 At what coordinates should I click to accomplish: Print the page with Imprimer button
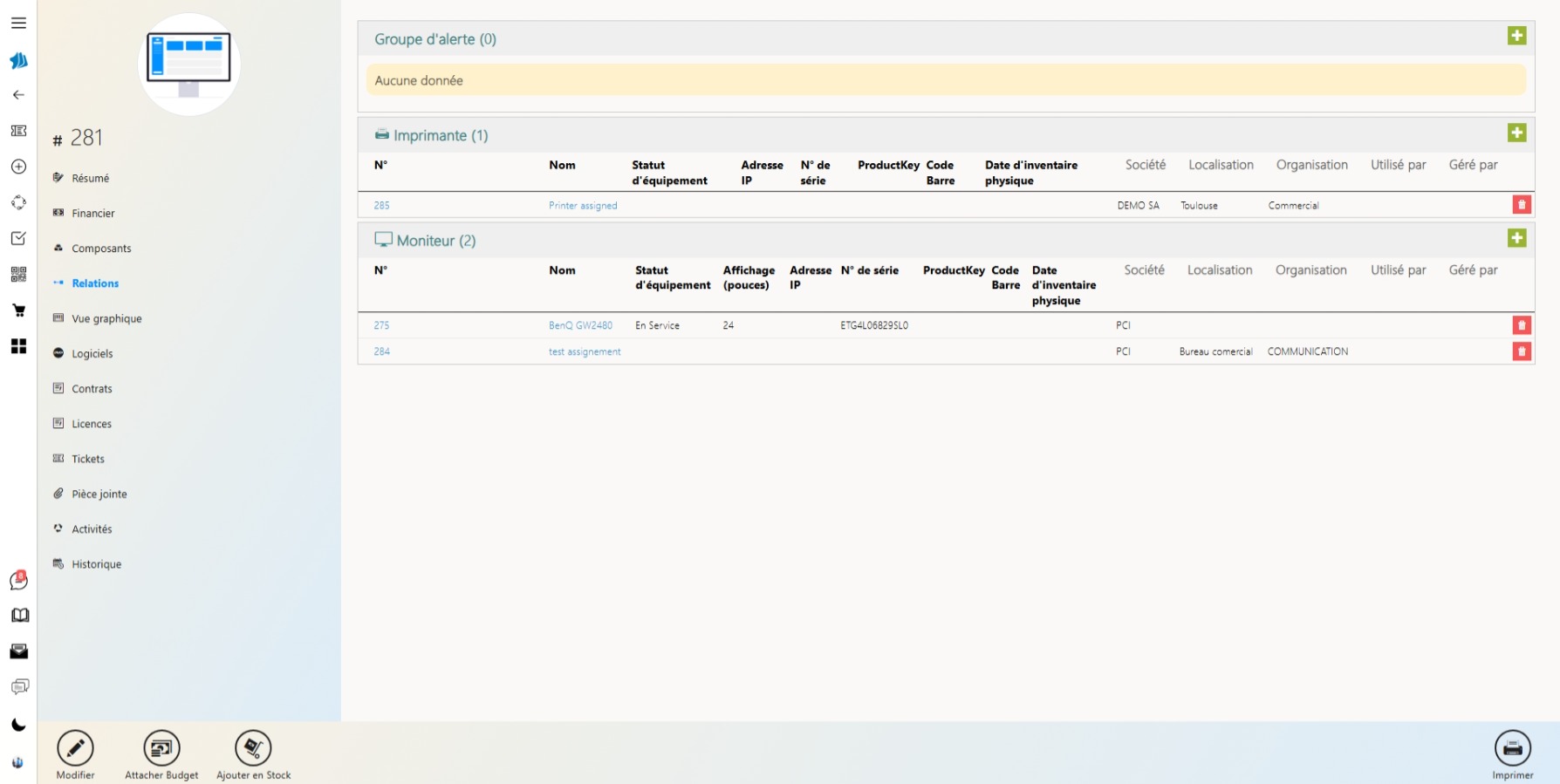point(1512,749)
